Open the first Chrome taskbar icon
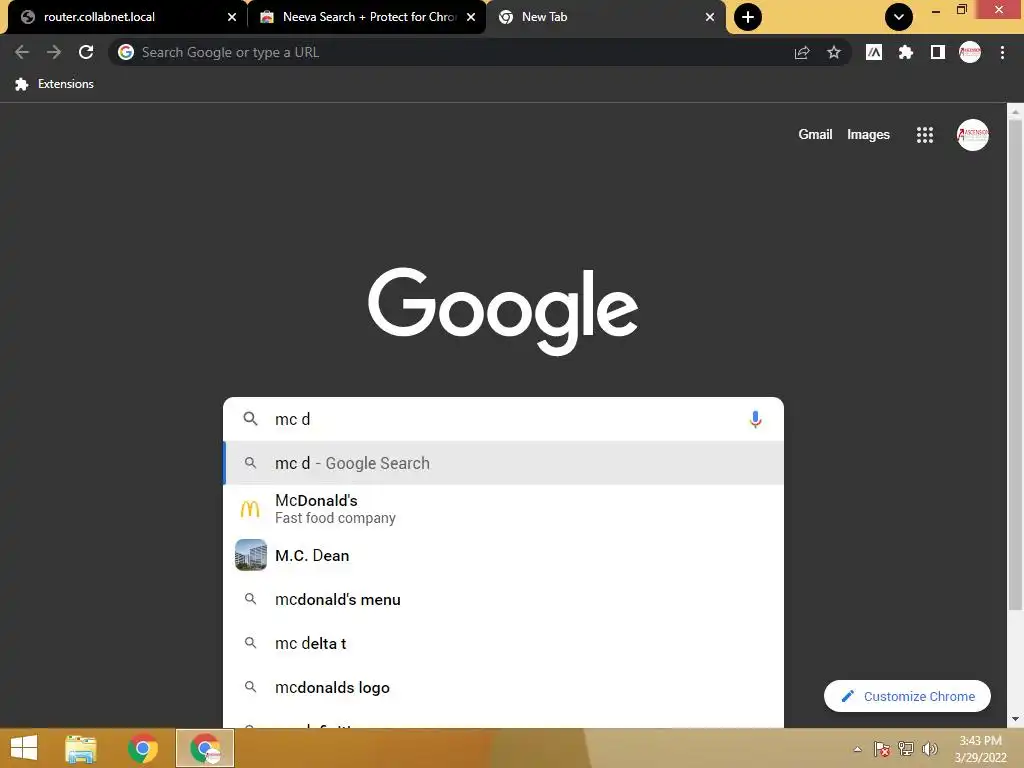The height and width of the screenshot is (768, 1024). click(x=143, y=748)
